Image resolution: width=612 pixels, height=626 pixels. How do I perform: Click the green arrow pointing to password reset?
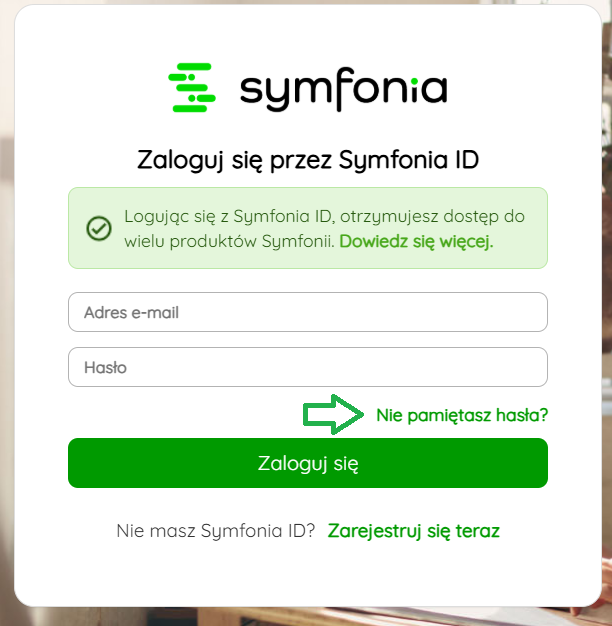pyautogui.click(x=333, y=414)
